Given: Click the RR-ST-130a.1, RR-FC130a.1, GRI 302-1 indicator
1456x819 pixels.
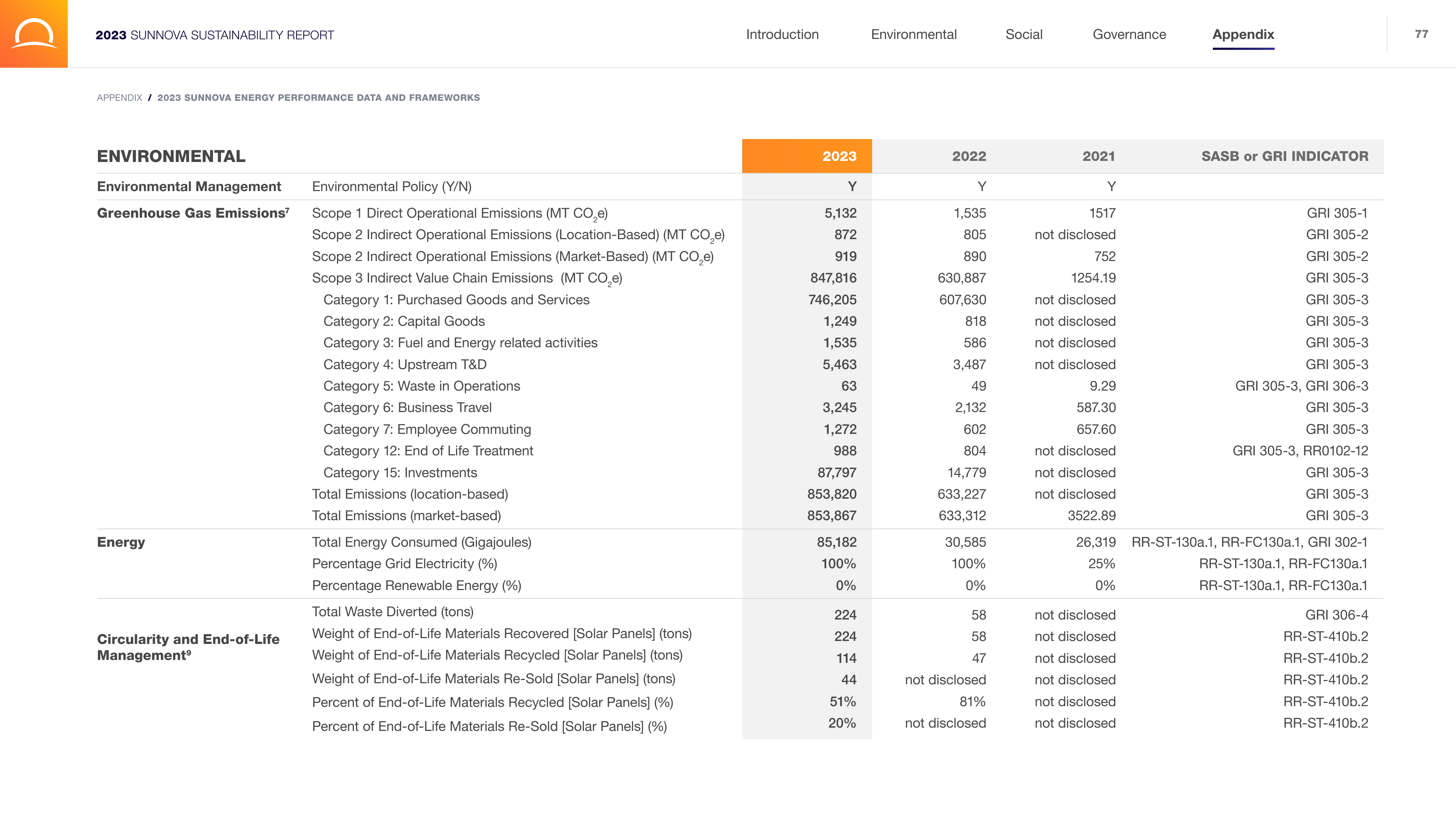Looking at the screenshot, I should click(1250, 542).
